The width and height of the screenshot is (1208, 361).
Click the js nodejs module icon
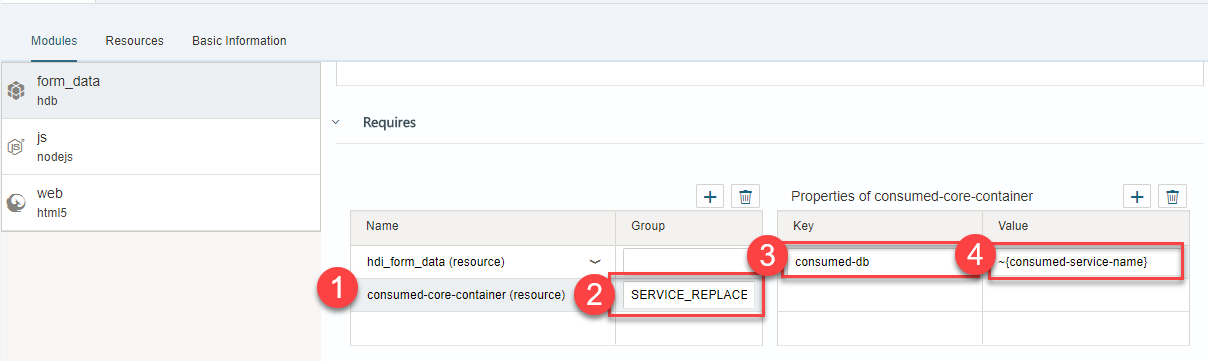coord(16,146)
